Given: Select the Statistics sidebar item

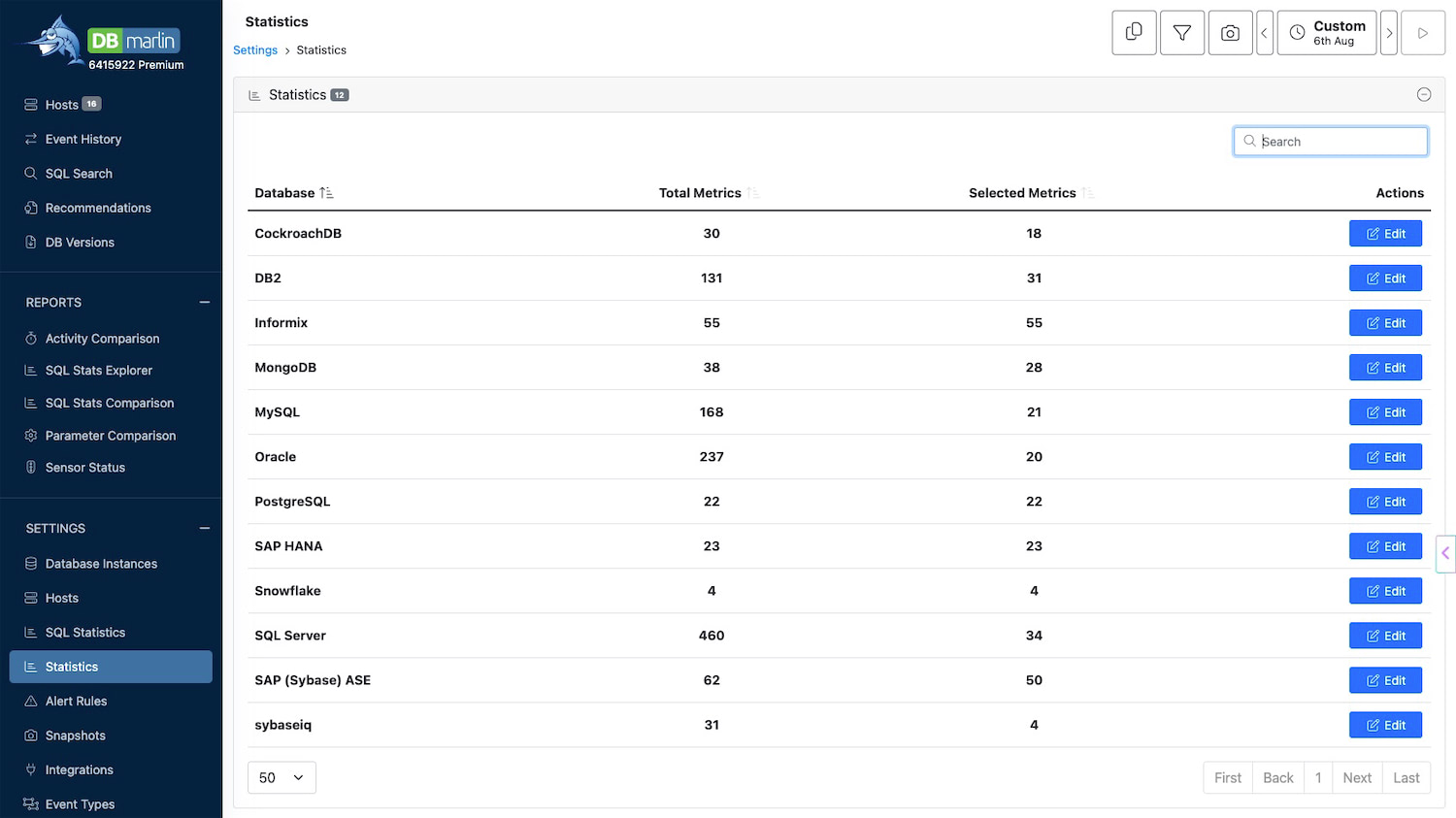Looking at the screenshot, I should [111, 667].
